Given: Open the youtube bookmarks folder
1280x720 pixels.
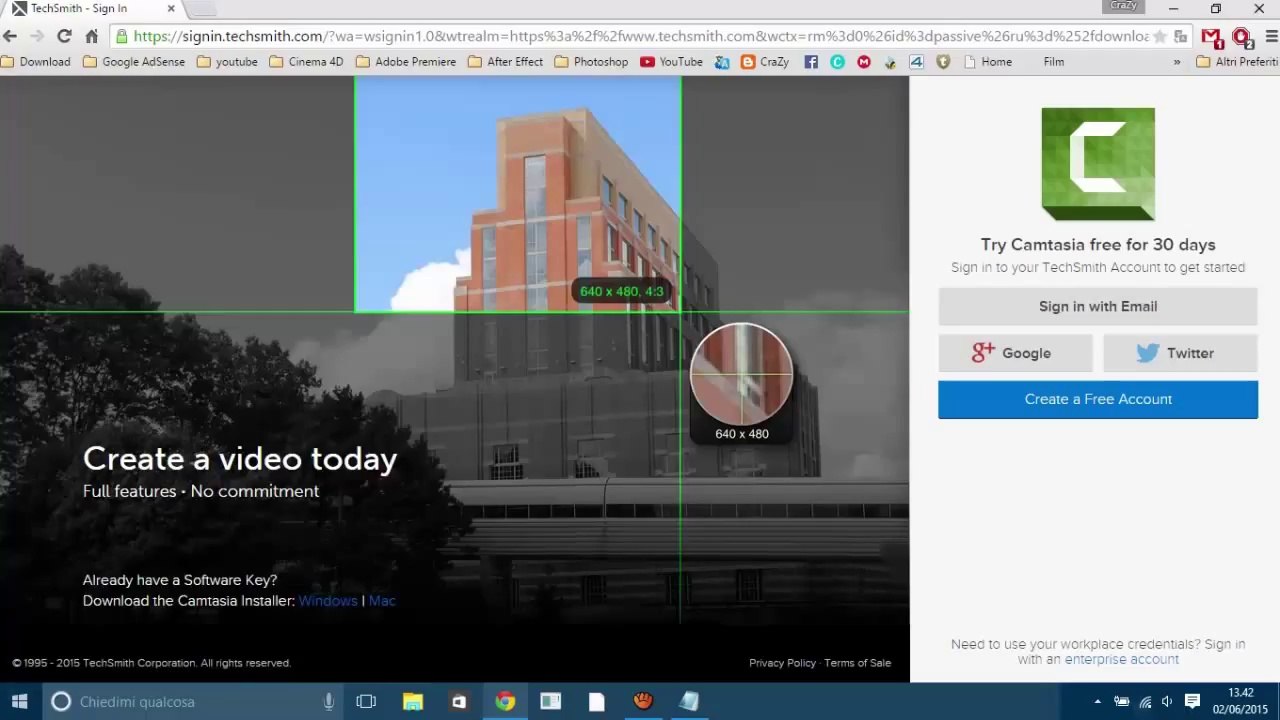Looking at the screenshot, I should [x=228, y=62].
